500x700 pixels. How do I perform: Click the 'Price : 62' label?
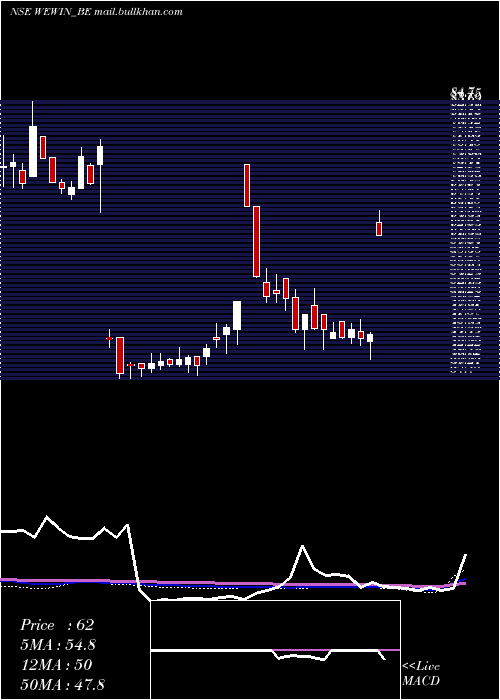pos(57,625)
